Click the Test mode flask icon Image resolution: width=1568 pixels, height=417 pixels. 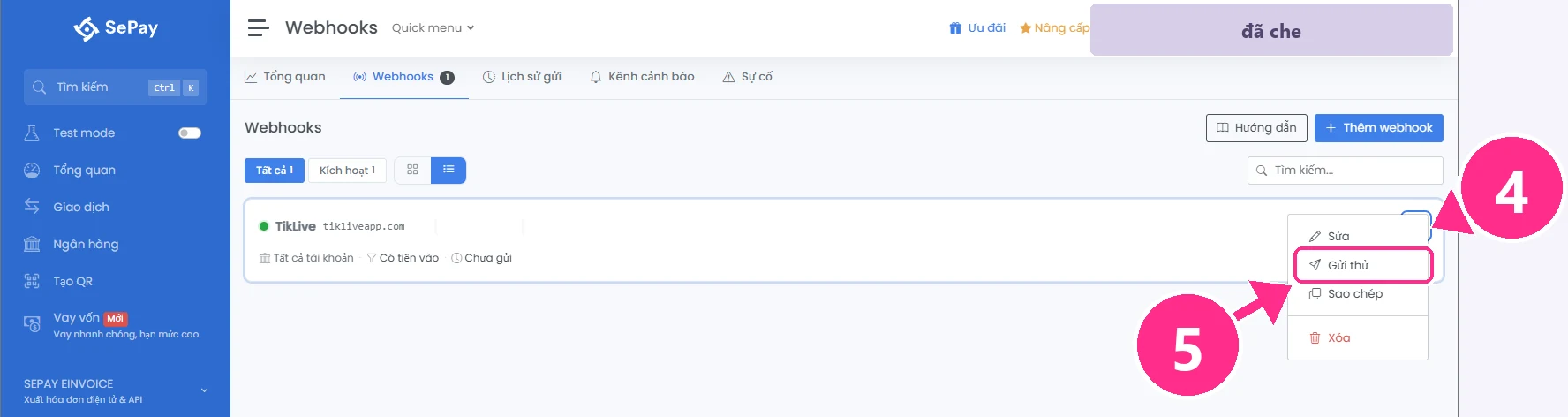pos(32,133)
